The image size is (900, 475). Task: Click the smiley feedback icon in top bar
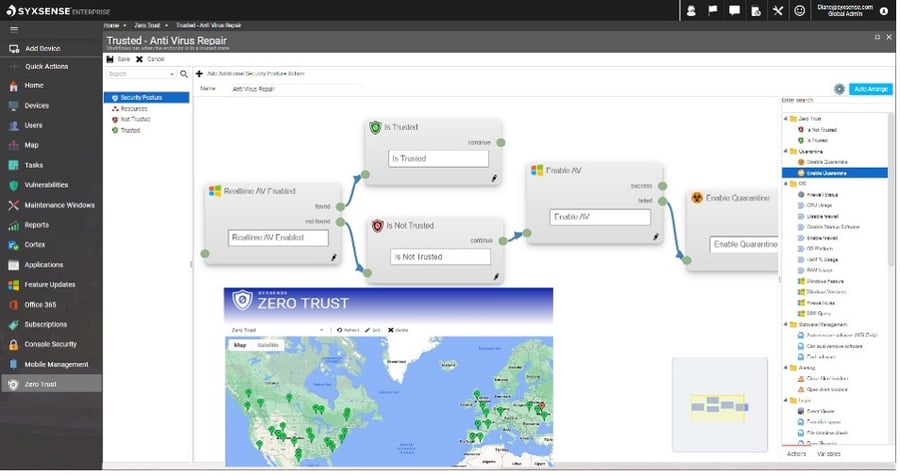[x=800, y=10]
